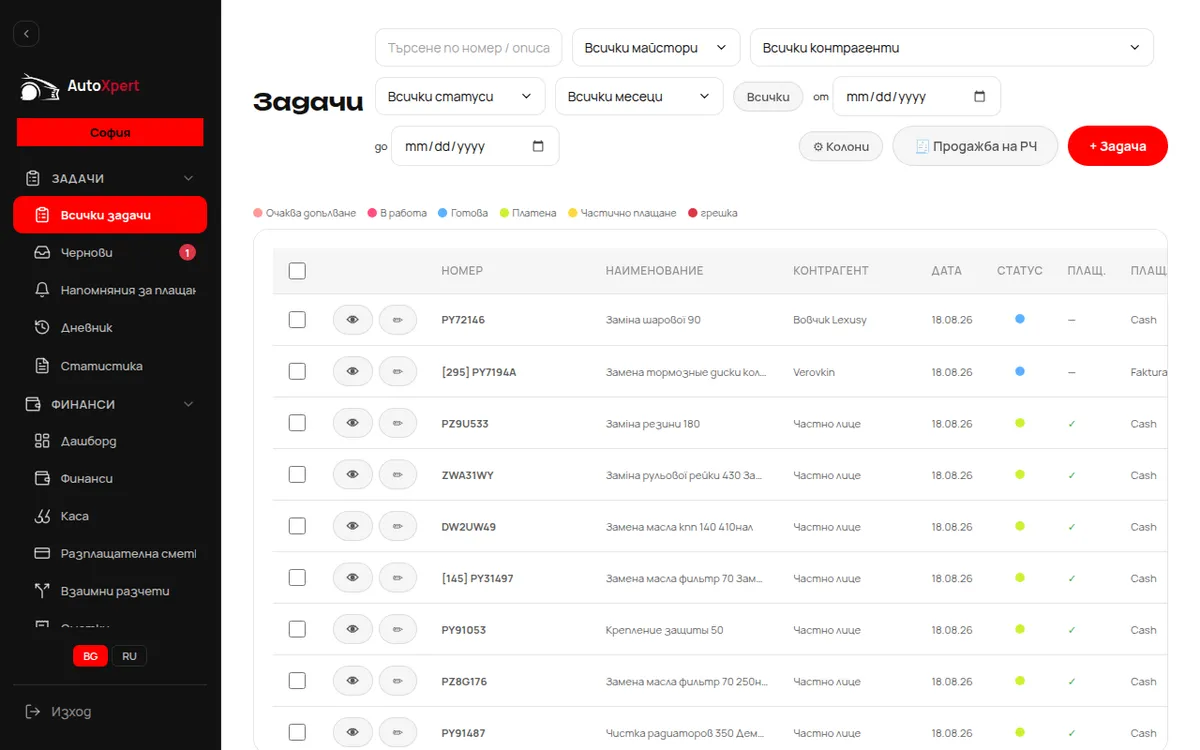Open Каса icon in finance menu
1200x750 pixels.
tap(42, 516)
